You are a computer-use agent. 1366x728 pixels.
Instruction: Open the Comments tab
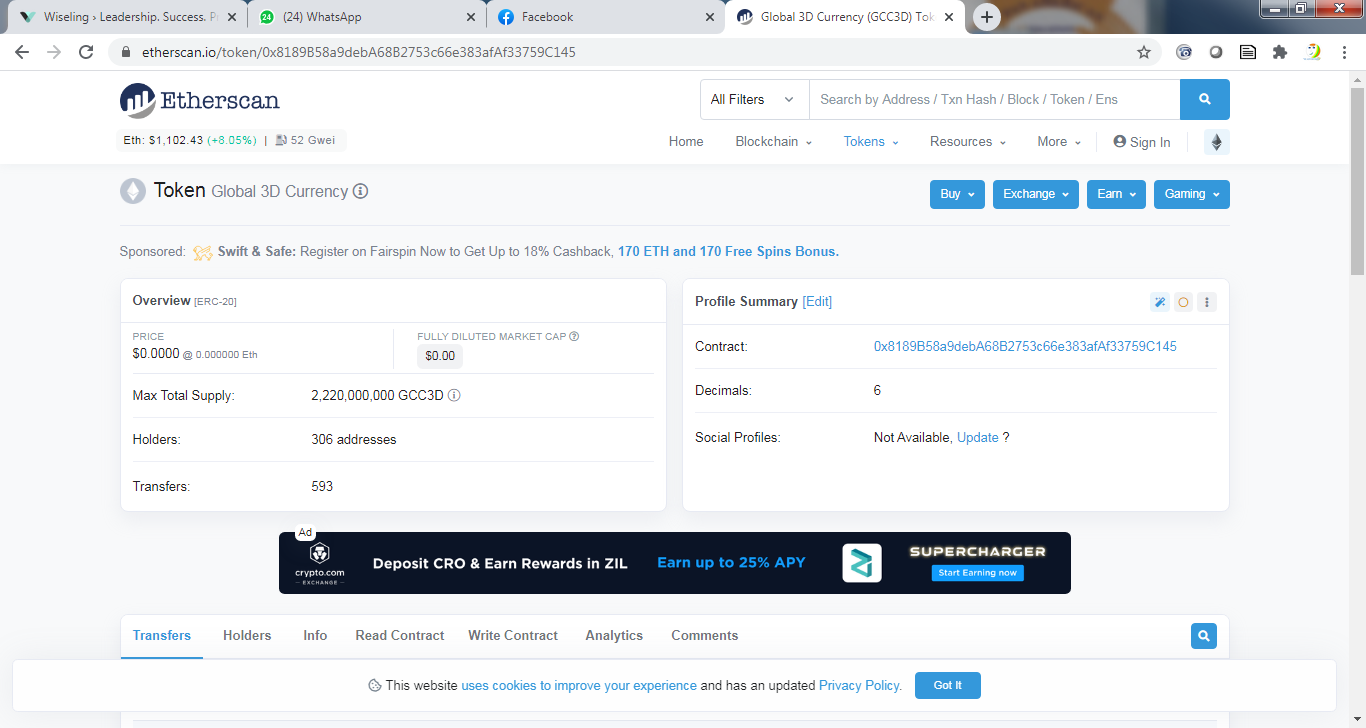coord(705,636)
